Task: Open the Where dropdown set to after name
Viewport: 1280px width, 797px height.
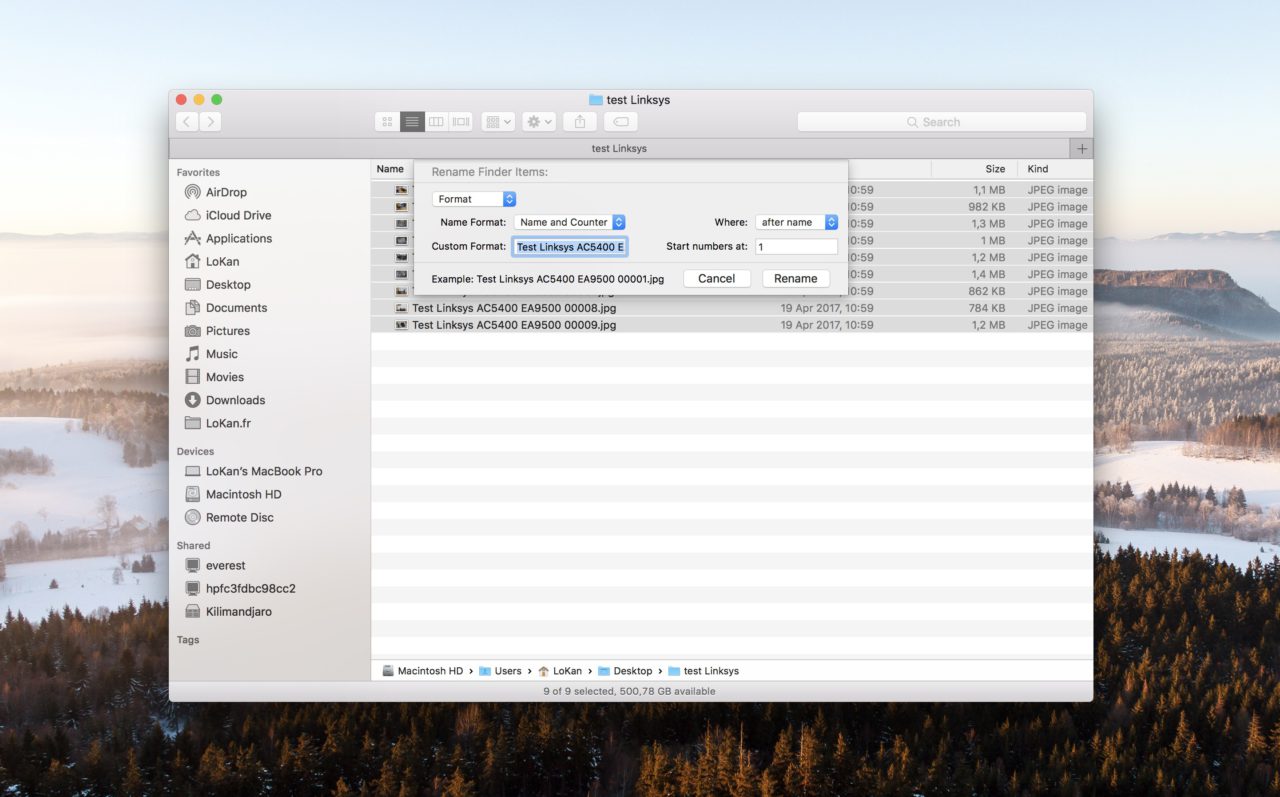Action: [x=796, y=222]
